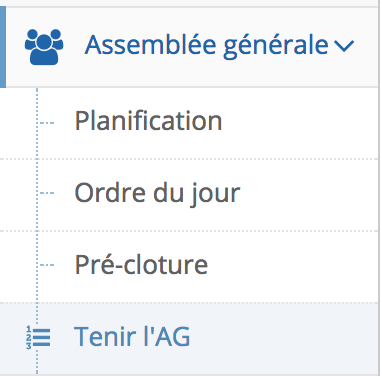This screenshot has width=382, height=376.
Task: Click the word Assemblée in the header
Action: pyautogui.click(x=151, y=44)
